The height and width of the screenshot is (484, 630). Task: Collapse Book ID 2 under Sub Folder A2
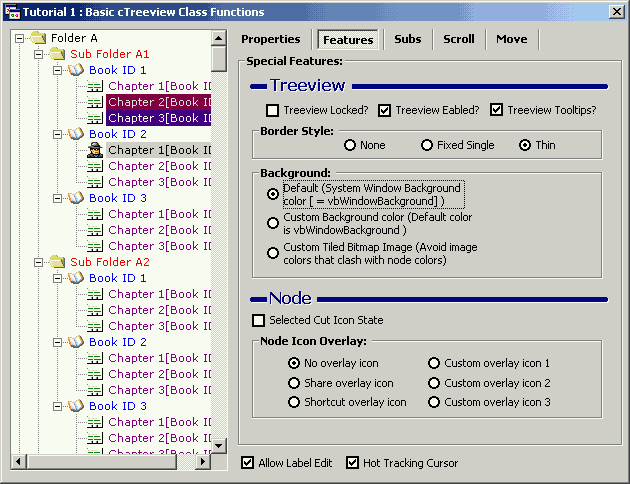click(x=58, y=342)
